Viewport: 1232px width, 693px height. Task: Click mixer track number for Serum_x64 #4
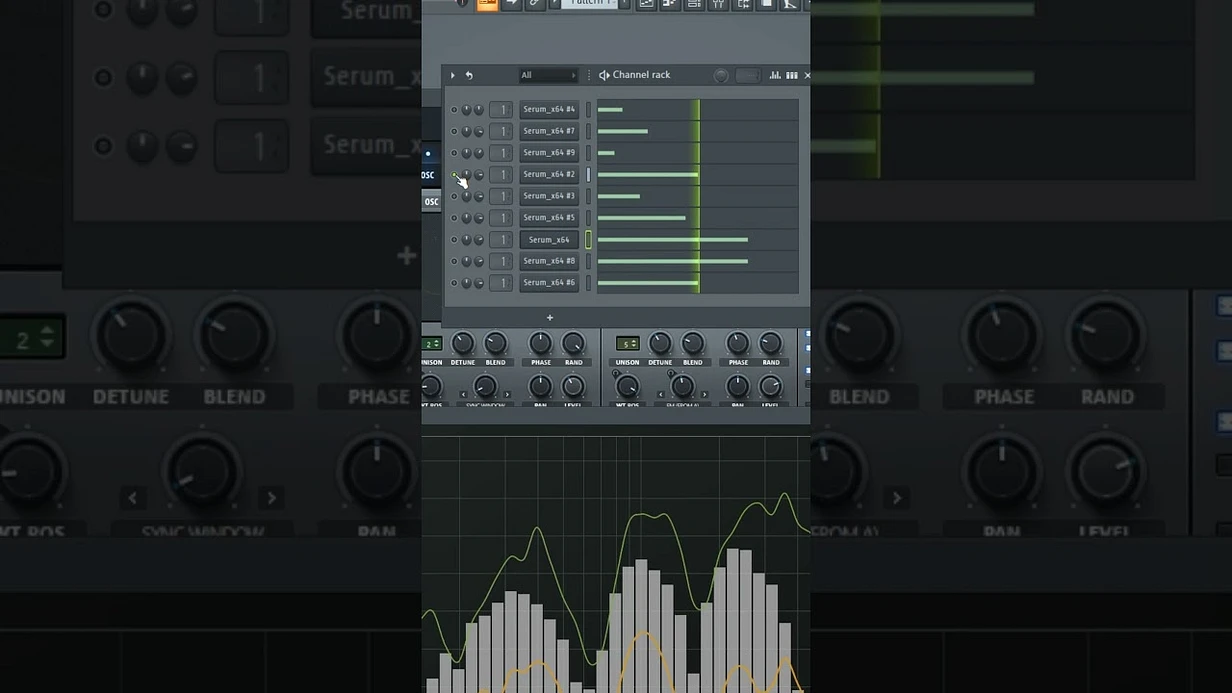(x=501, y=110)
